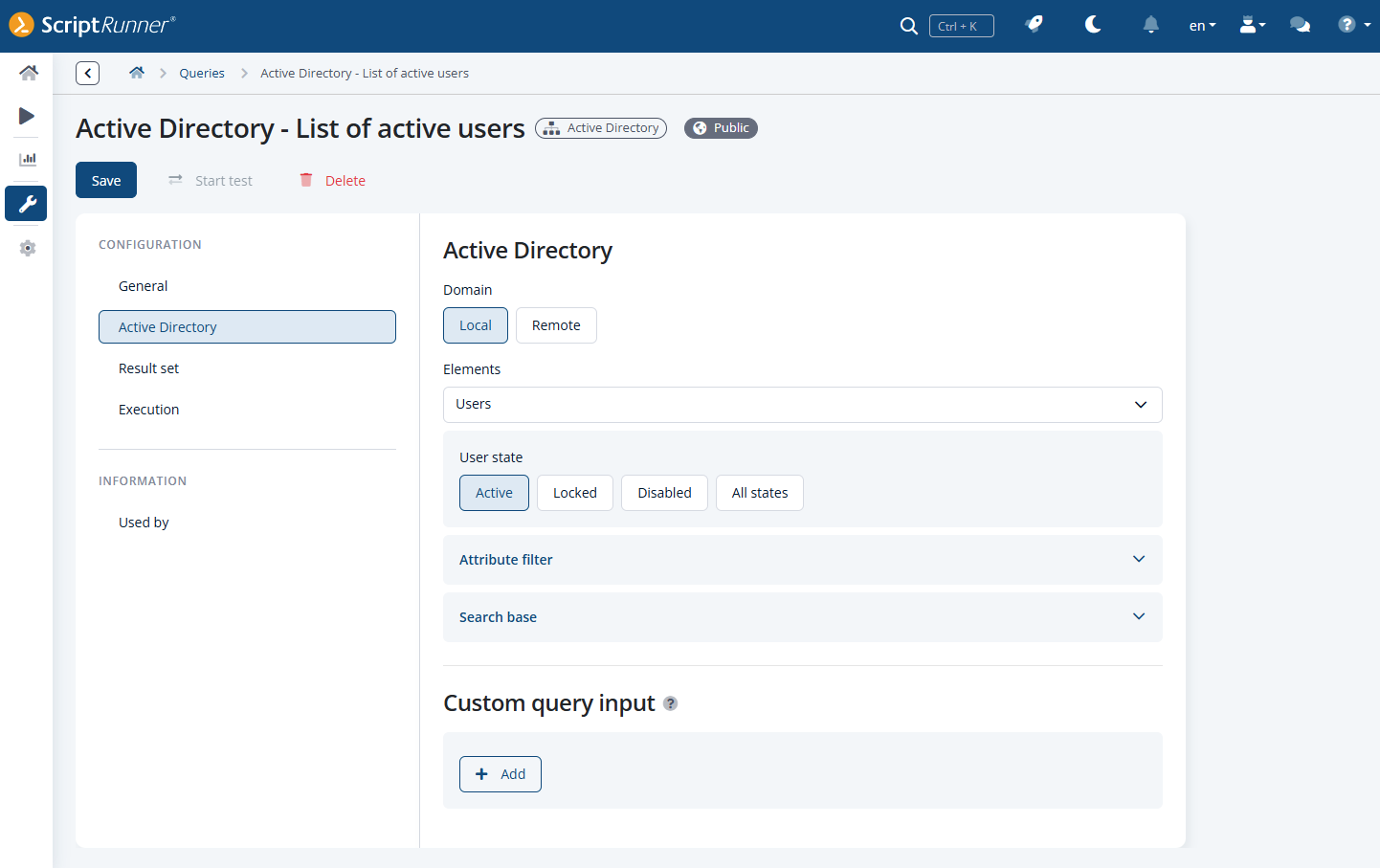Select the Remote domain option
This screenshot has width=1380, height=868.
click(556, 325)
